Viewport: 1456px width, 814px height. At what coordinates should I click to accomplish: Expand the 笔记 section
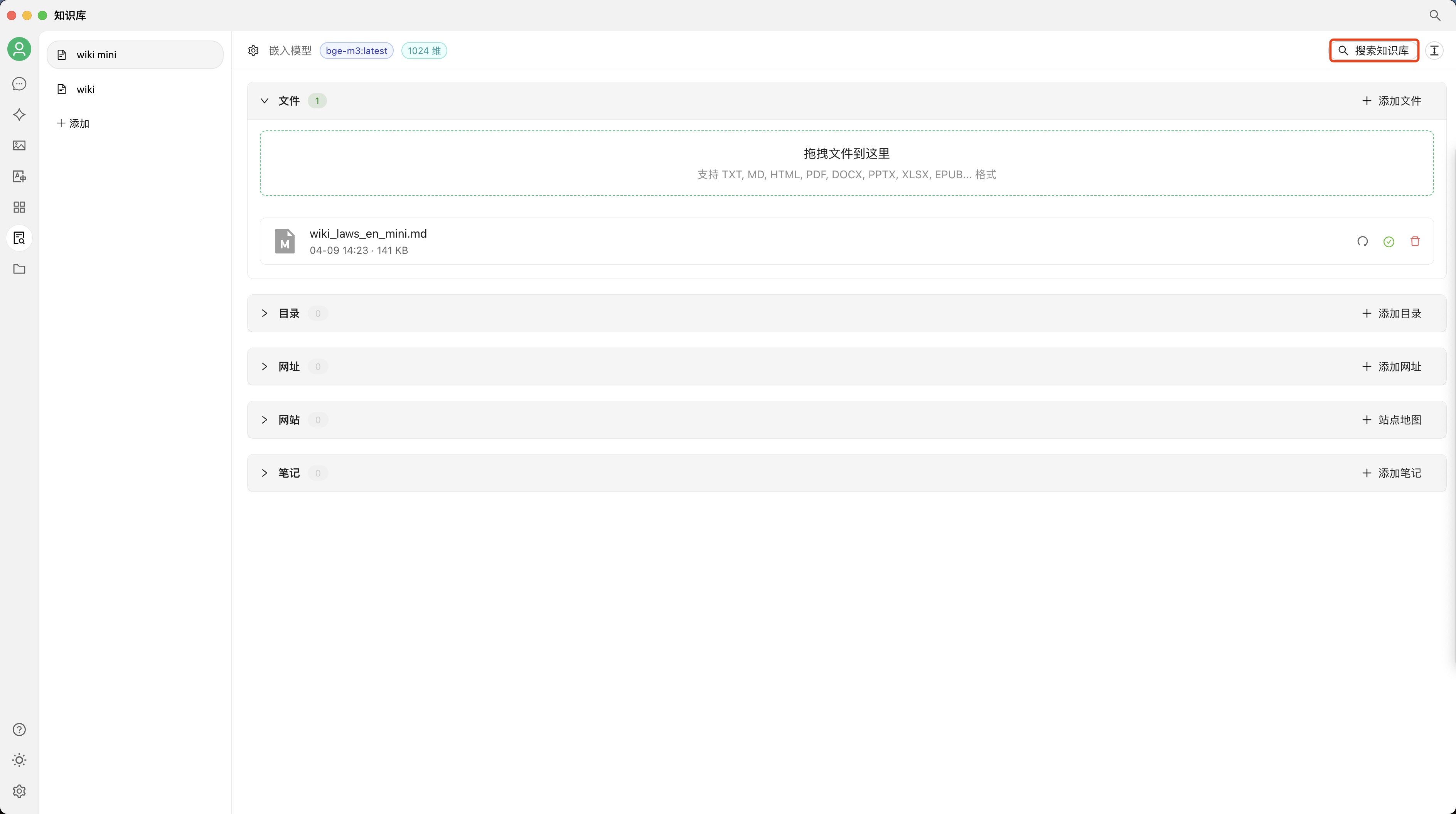click(x=265, y=473)
